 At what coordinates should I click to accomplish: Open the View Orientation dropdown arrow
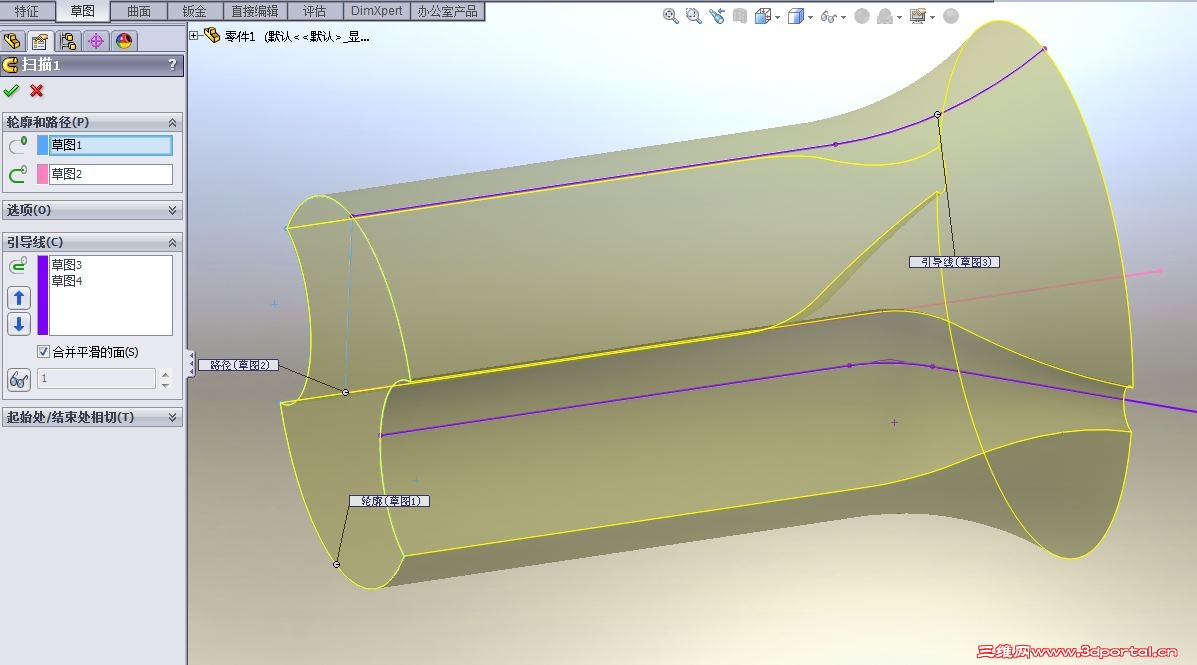pyautogui.click(x=777, y=18)
